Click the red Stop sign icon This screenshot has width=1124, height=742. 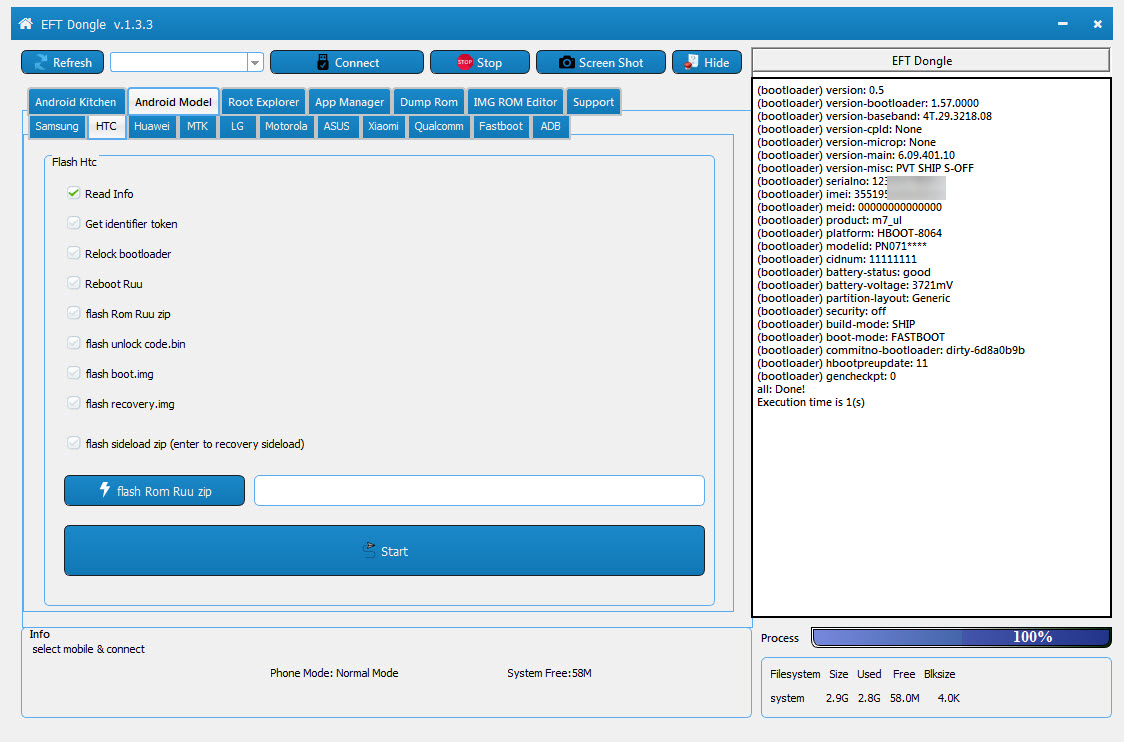(465, 62)
